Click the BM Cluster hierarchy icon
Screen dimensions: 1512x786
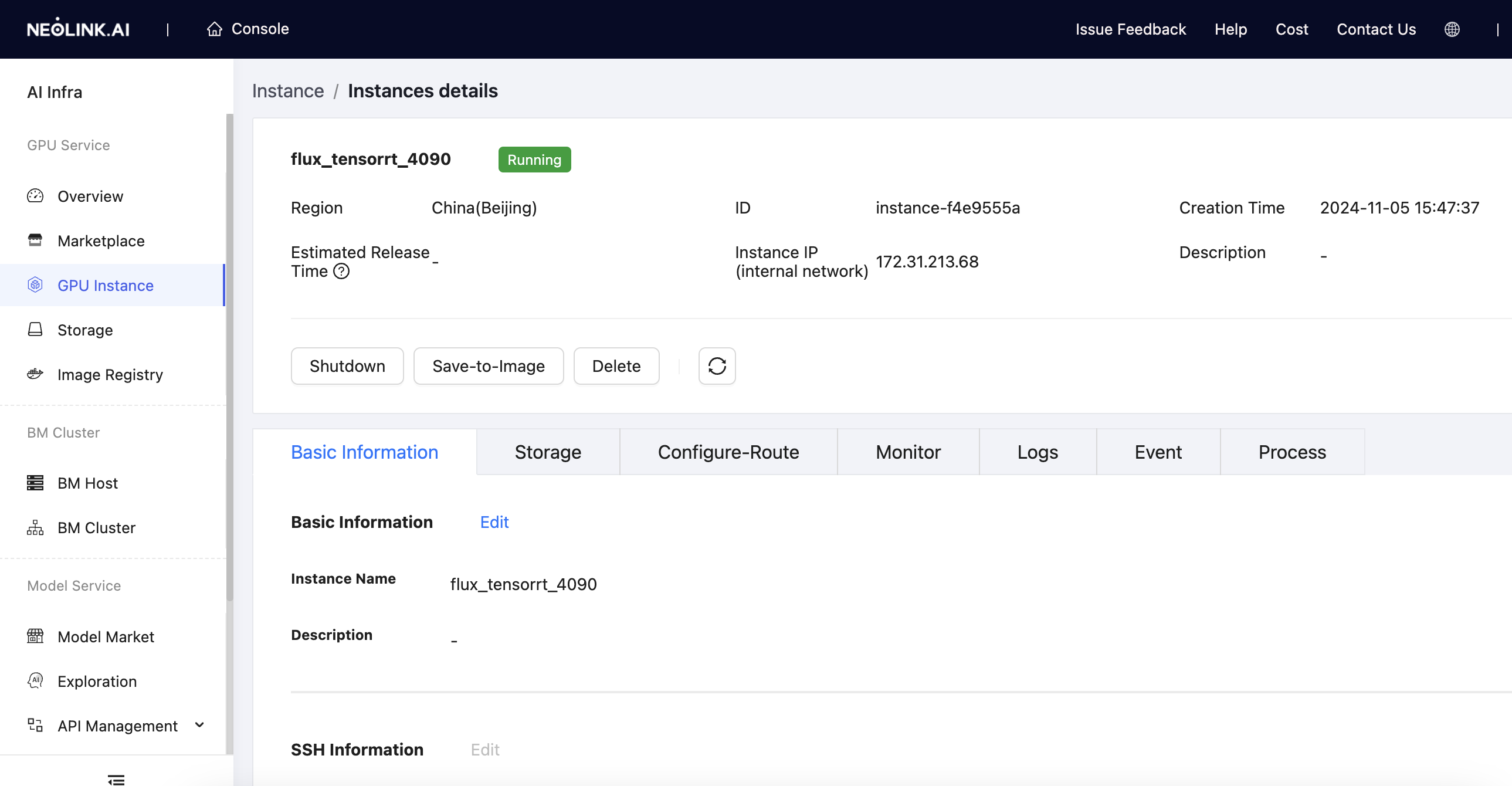[x=35, y=528]
